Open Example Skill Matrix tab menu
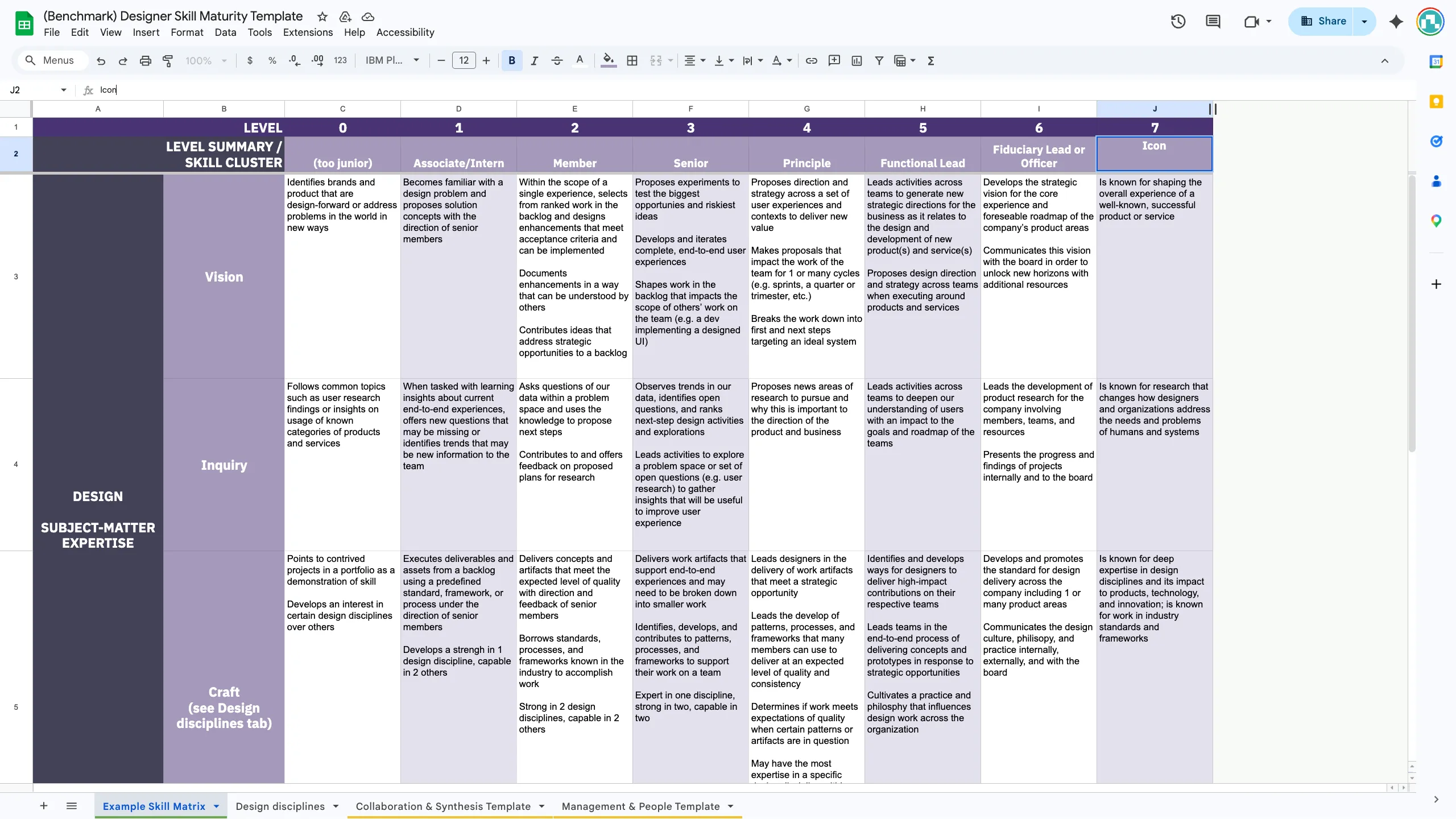Screen dimensions: 1456x819 pyautogui.click(x=217, y=806)
